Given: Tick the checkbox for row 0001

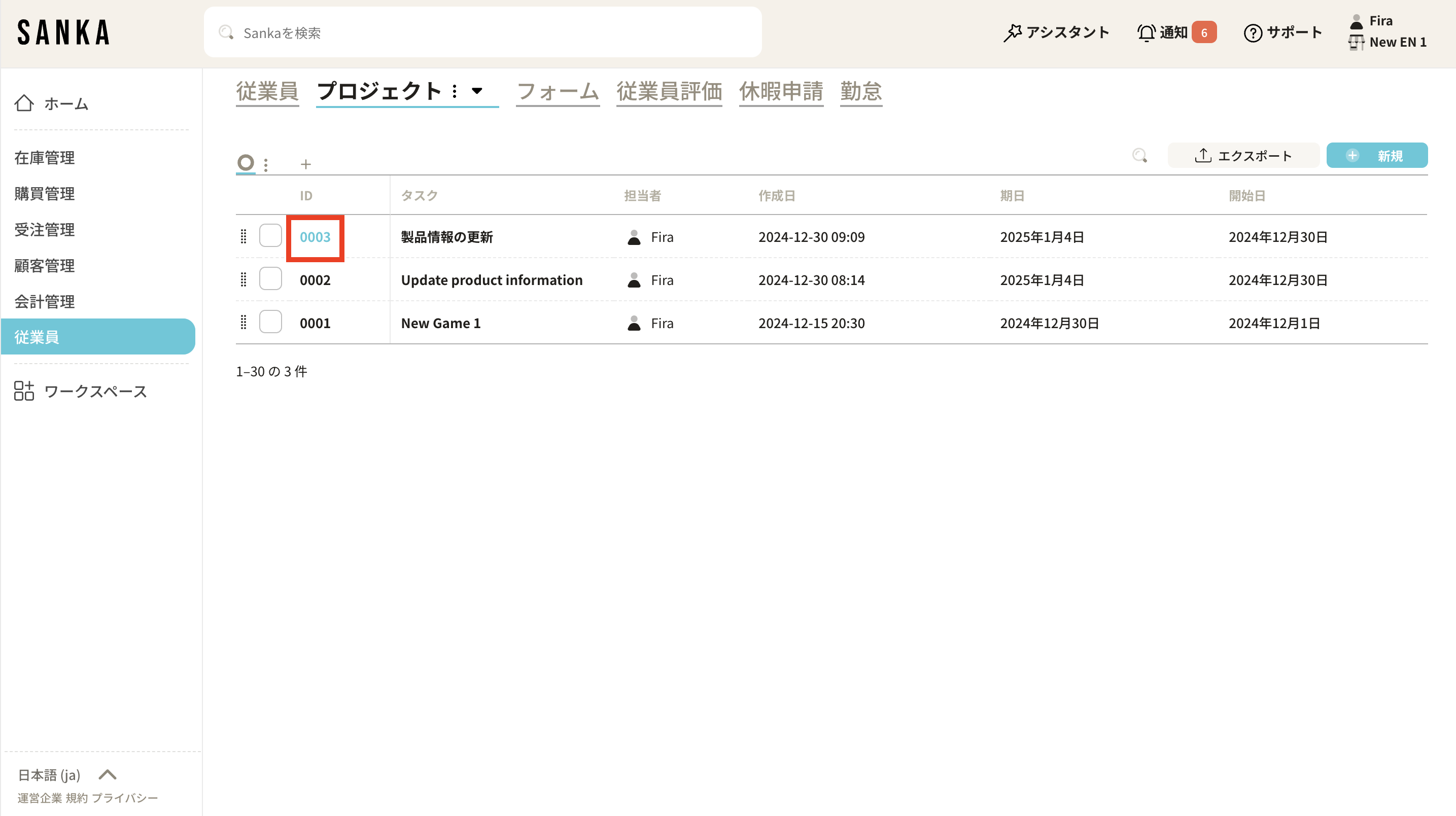Looking at the screenshot, I should pos(270,323).
